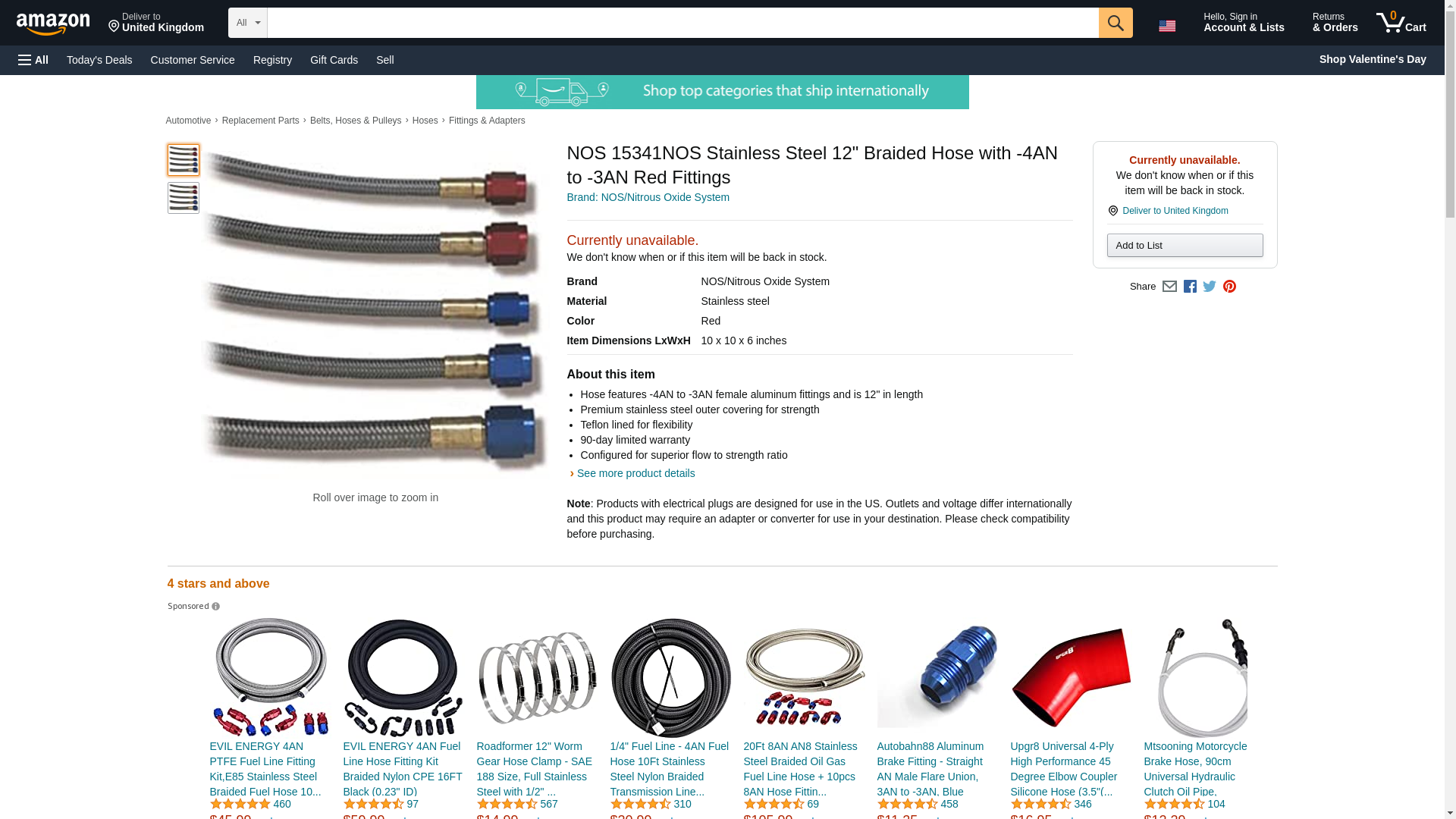Open the Fittings & Adapters breadcrumb

click(487, 121)
